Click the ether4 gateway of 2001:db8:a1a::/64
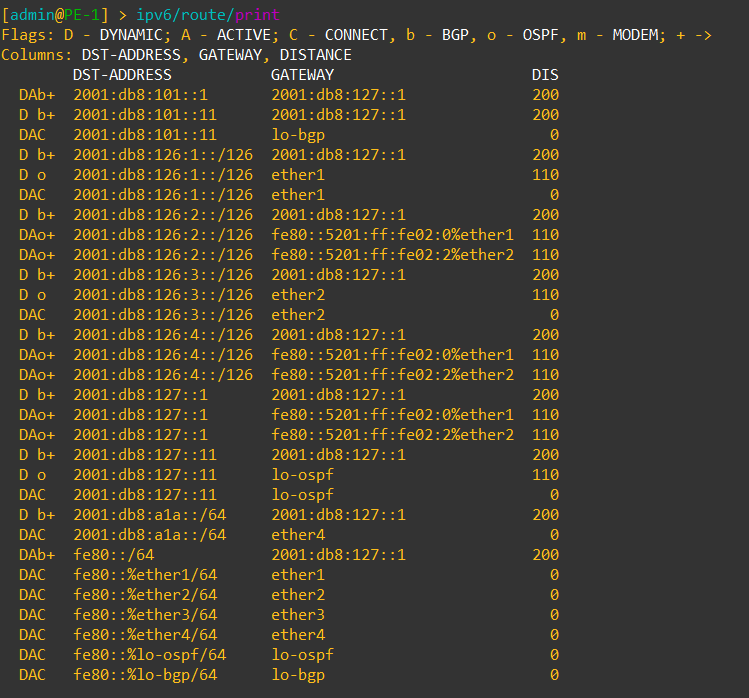This screenshot has width=749, height=698. [x=298, y=535]
